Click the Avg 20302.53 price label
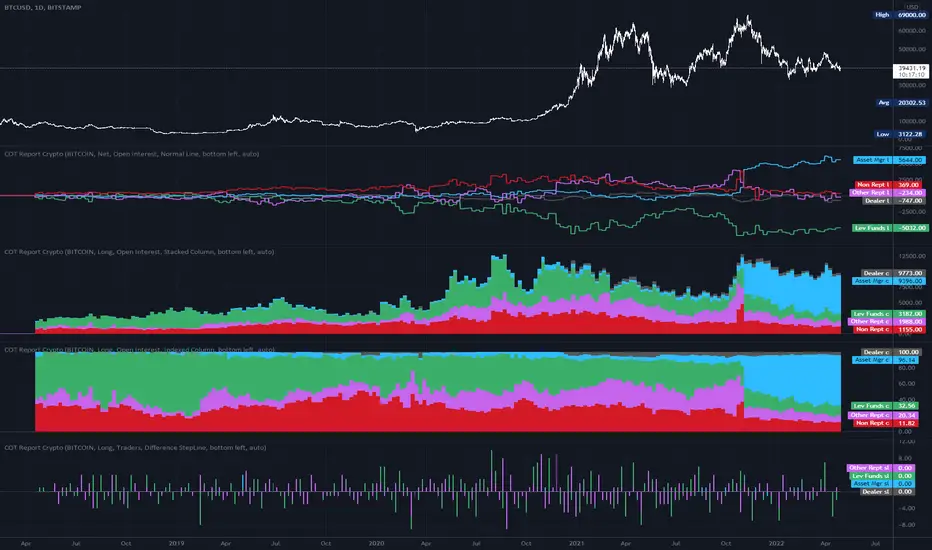Image resolution: width=932 pixels, height=550 pixels. [x=901, y=103]
